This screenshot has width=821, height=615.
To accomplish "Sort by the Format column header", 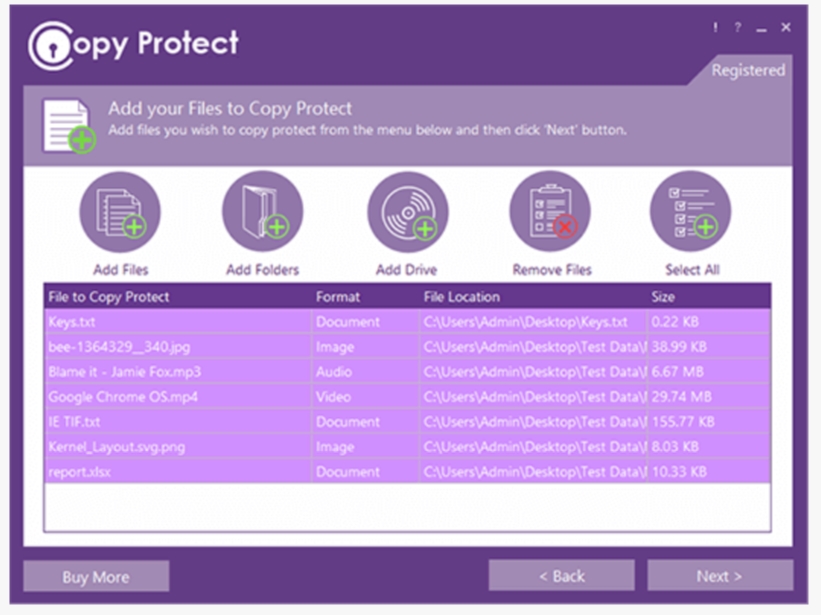I will (366, 297).
